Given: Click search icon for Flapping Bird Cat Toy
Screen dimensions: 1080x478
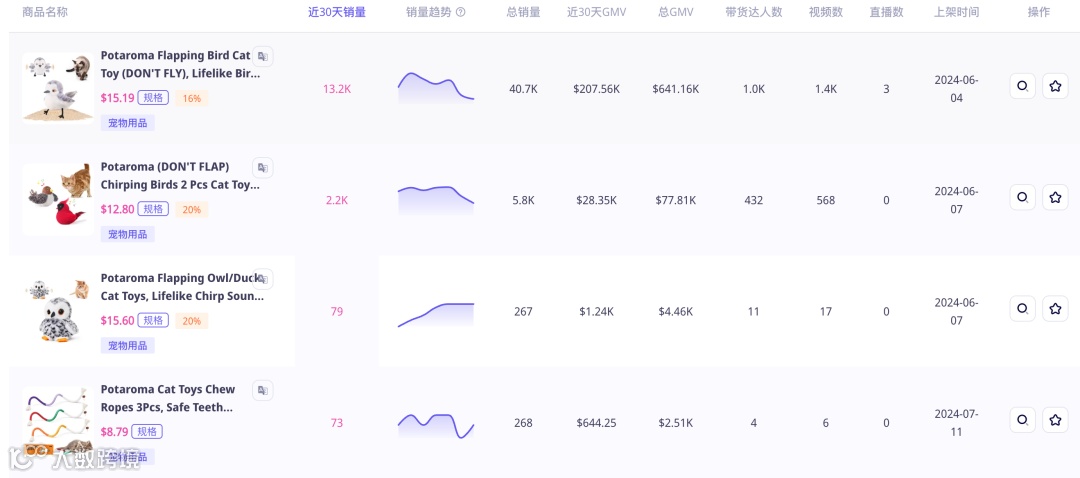Looking at the screenshot, I should pos(1022,86).
